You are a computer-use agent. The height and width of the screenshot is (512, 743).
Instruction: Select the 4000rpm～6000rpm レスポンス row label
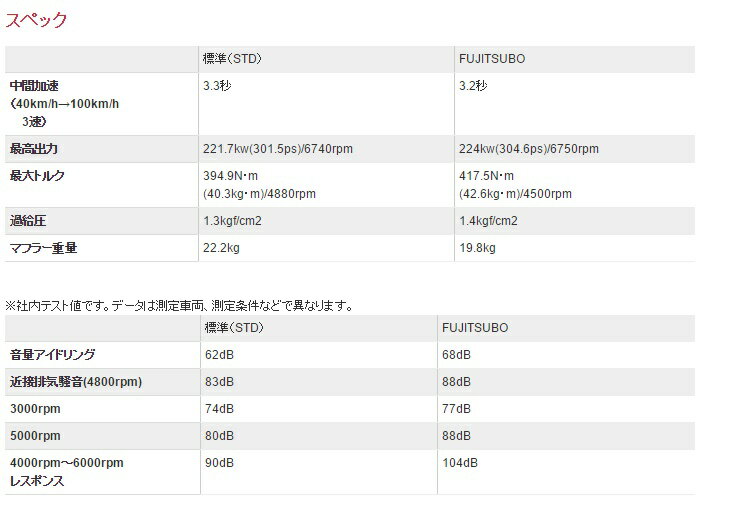click(66, 471)
